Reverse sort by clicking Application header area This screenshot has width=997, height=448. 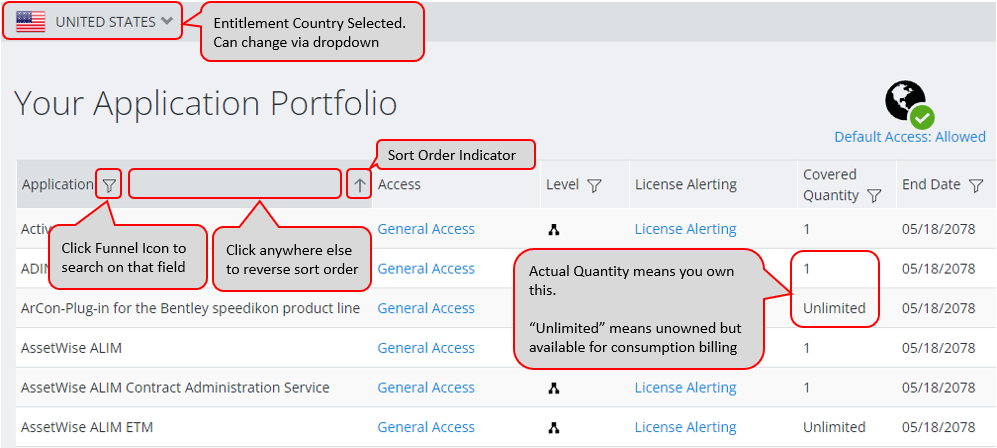click(x=235, y=185)
